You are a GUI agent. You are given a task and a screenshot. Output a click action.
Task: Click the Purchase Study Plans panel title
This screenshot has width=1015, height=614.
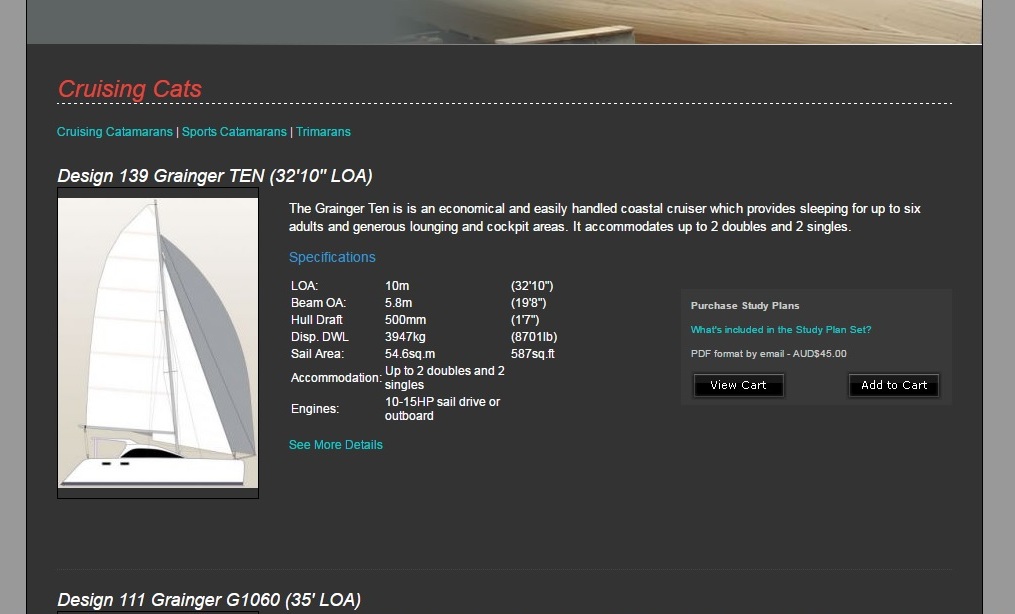pyautogui.click(x=744, y=305)
